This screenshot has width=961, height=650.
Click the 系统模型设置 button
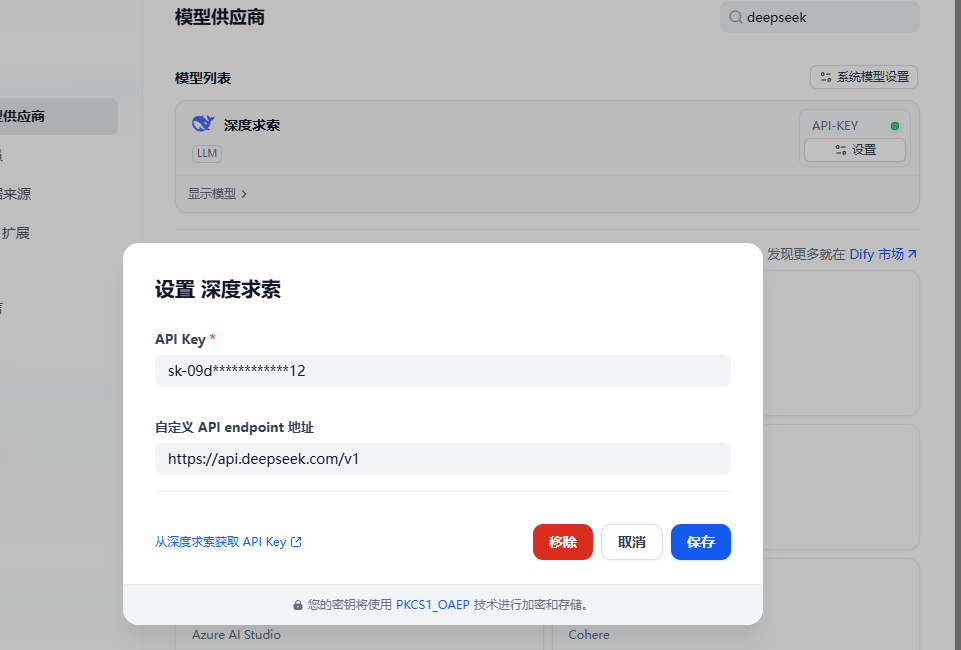[x=864, y=77]
